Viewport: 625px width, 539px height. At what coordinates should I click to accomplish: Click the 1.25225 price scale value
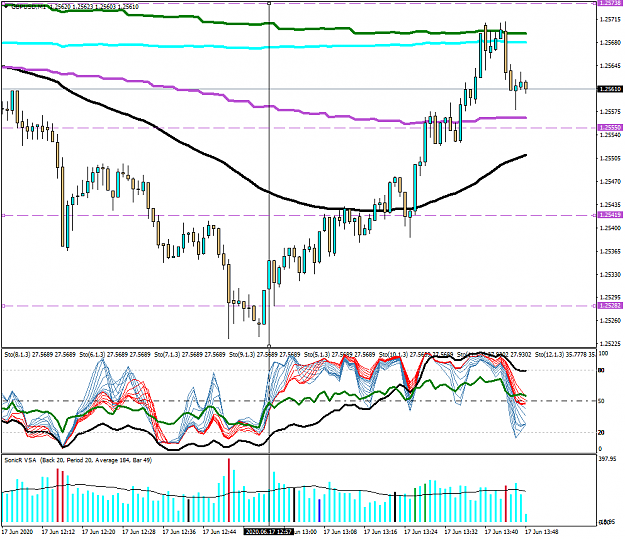[x=610, y=344]
